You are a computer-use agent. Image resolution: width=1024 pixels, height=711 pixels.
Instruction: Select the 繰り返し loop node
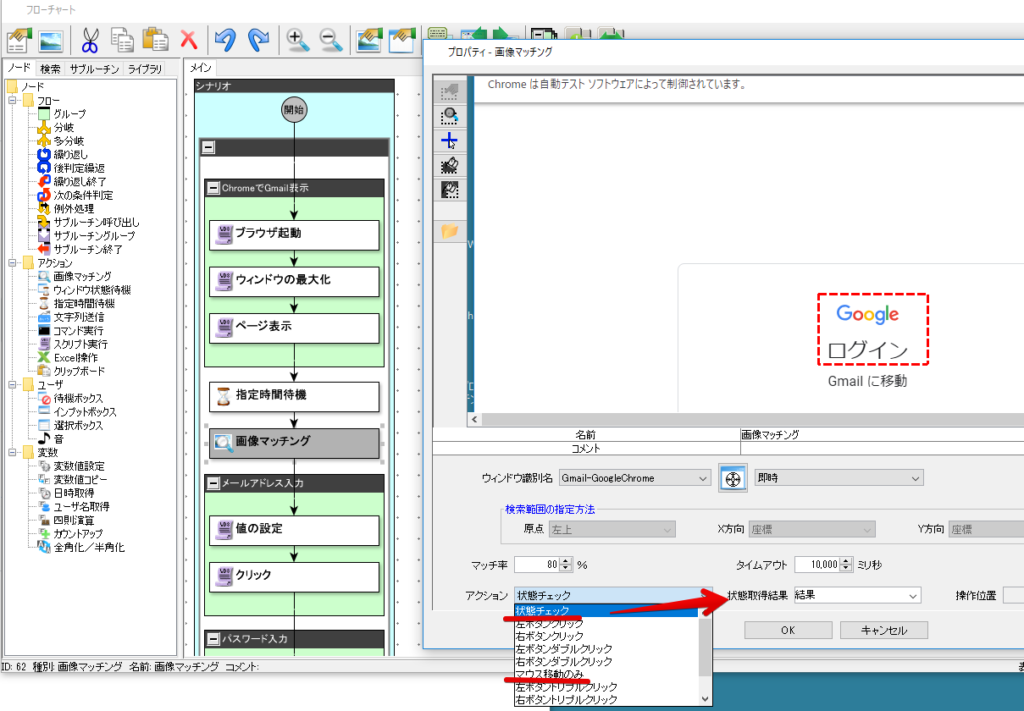71,155
